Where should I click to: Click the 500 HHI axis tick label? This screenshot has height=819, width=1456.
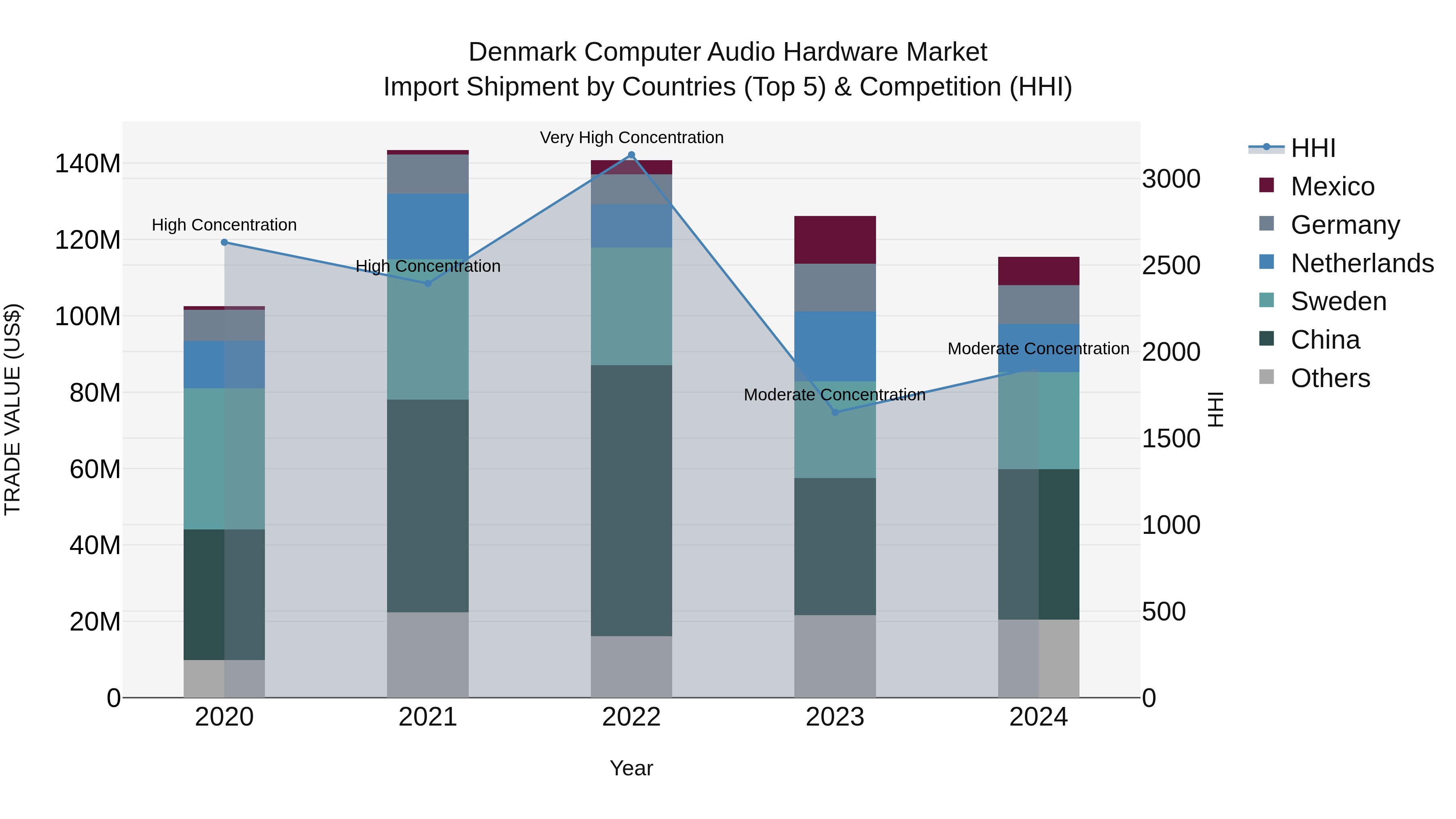1164,612
